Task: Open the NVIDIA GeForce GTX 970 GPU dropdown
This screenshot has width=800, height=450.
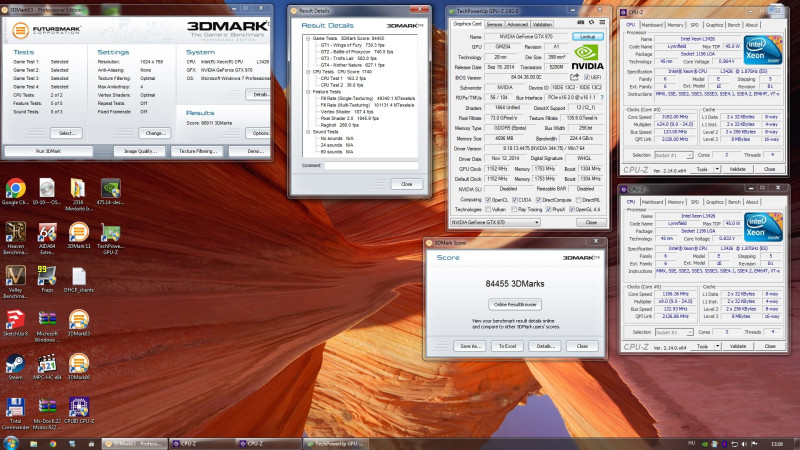Action: pos(494,222)
